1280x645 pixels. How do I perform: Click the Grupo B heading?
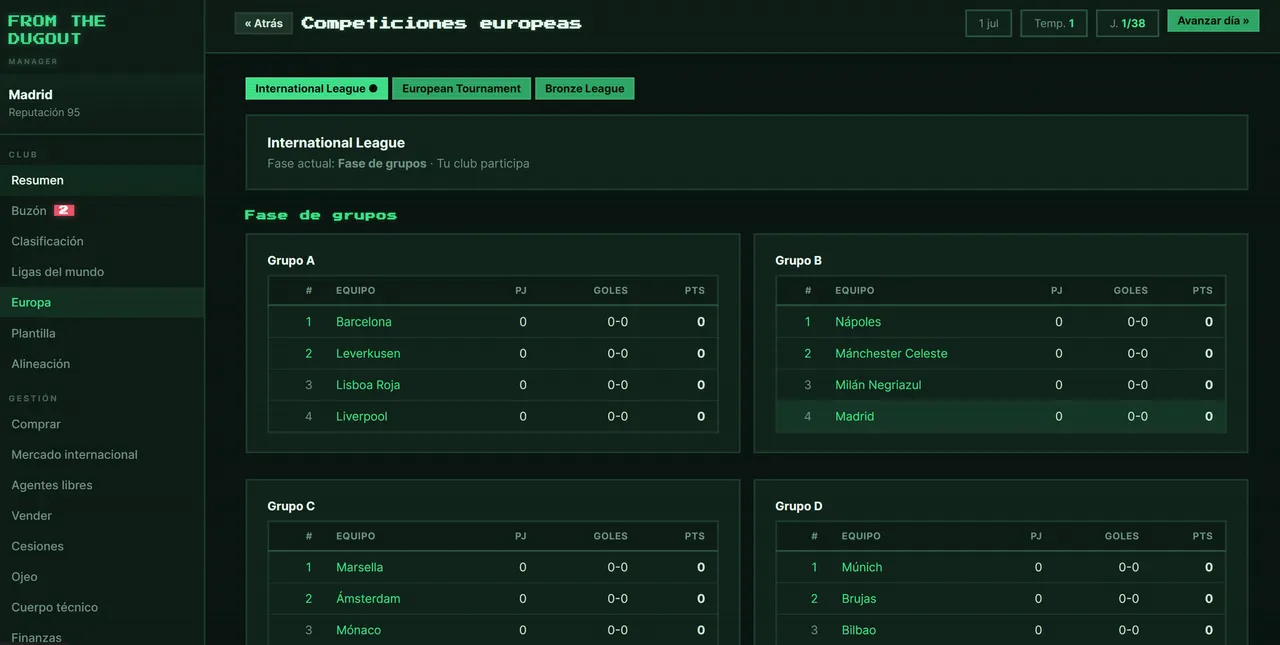[799, 260]
